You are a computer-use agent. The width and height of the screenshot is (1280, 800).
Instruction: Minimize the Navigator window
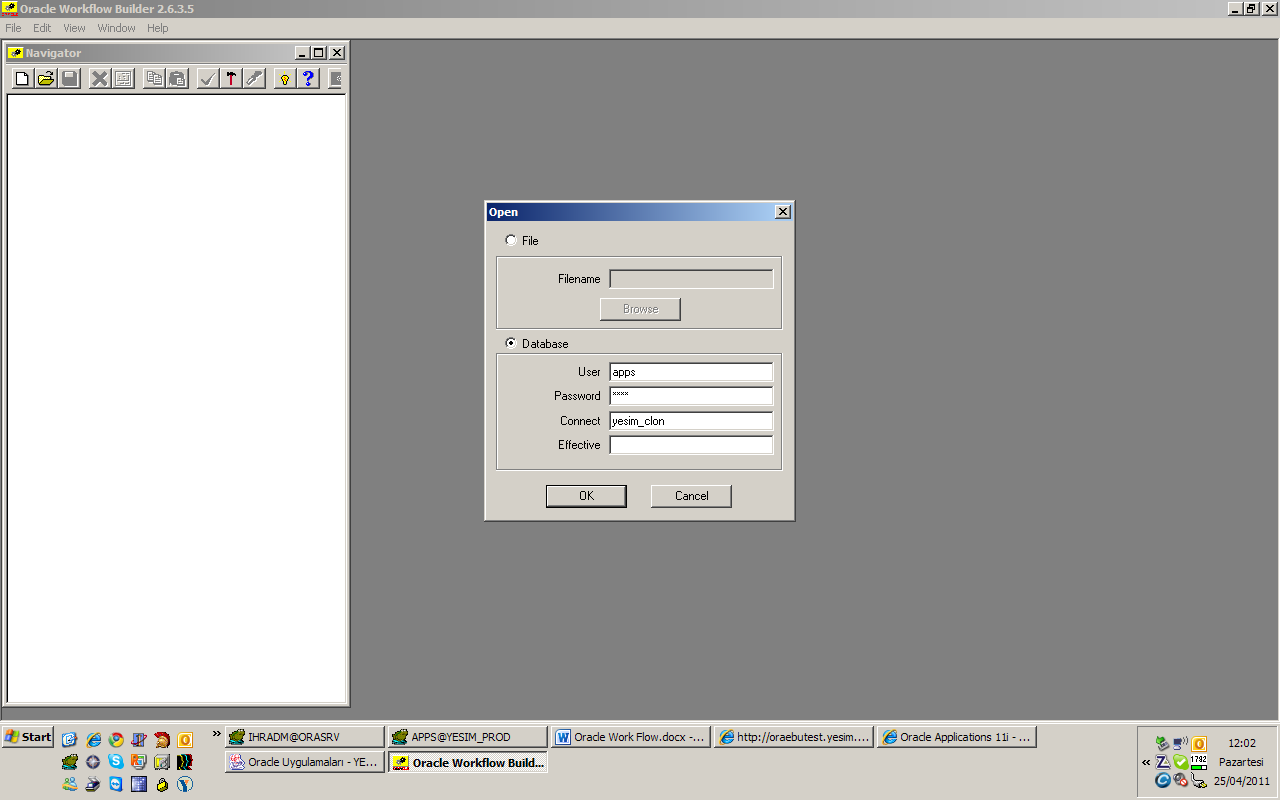pos(302,53)
